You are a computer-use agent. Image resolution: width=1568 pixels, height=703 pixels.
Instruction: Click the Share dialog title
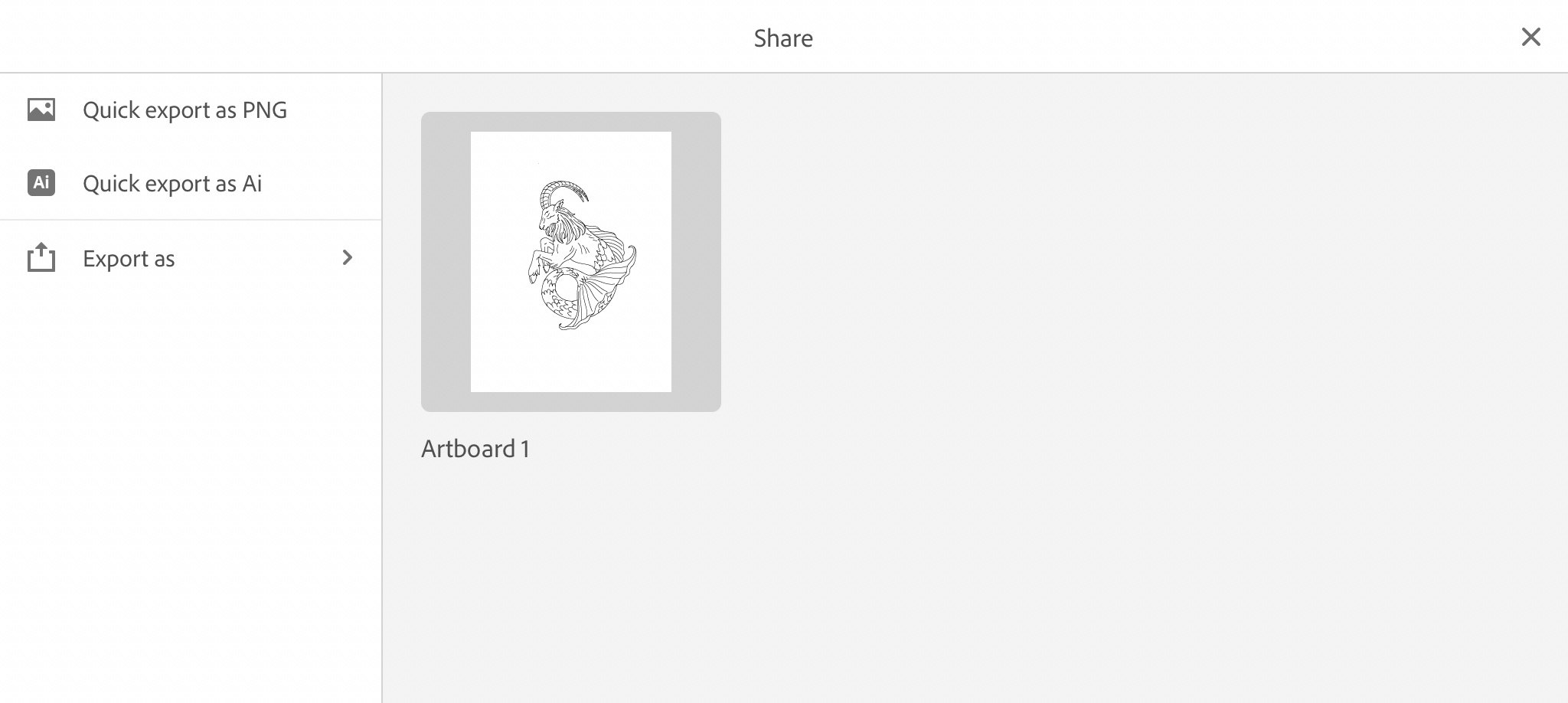(783, 38)
